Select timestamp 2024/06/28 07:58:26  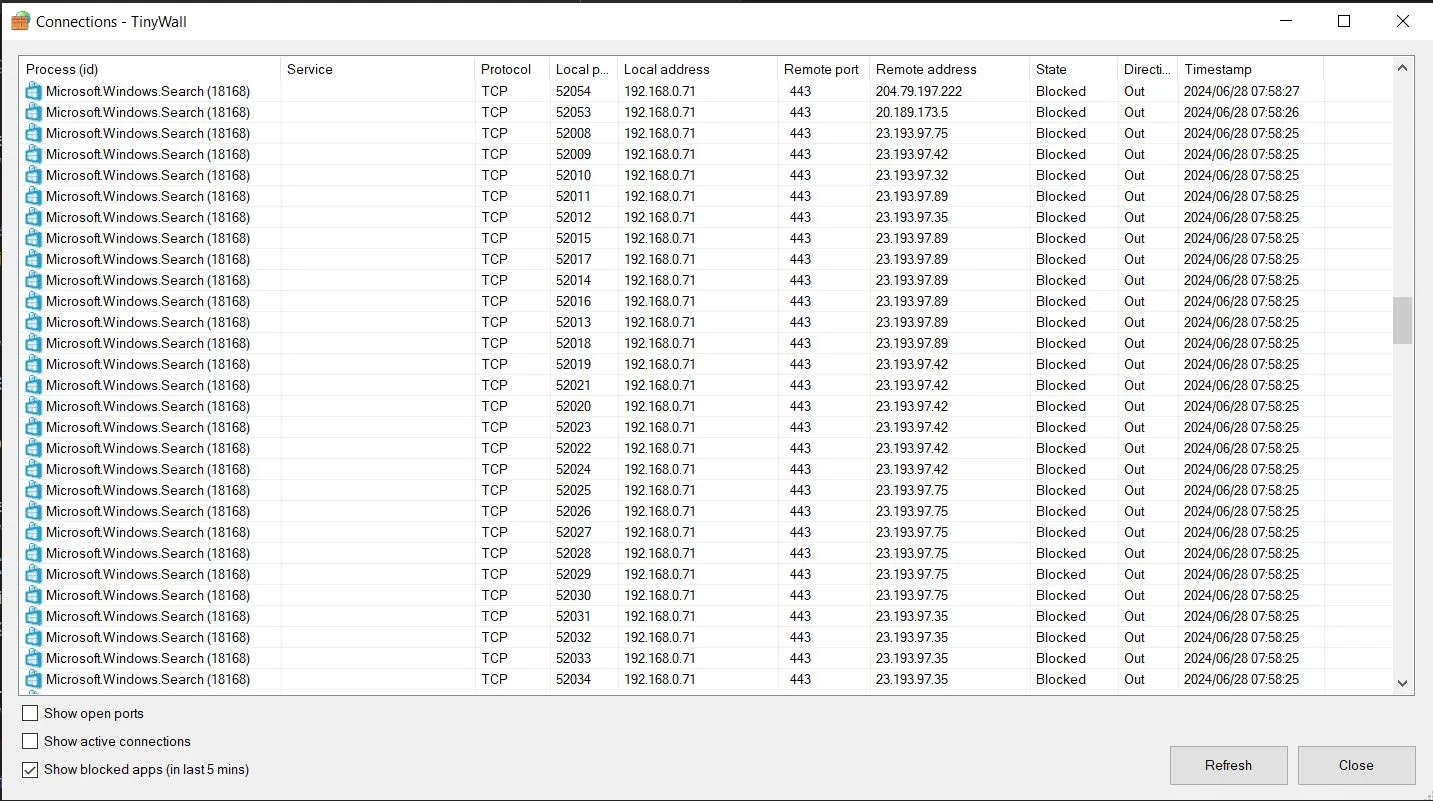(x=1241, y=112)
